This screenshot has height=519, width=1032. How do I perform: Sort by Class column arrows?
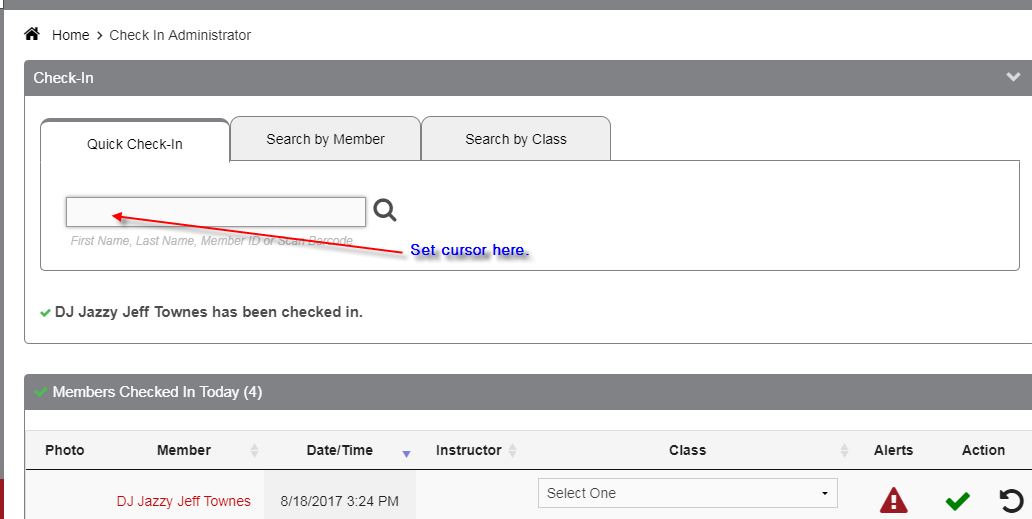pos(844,451)
